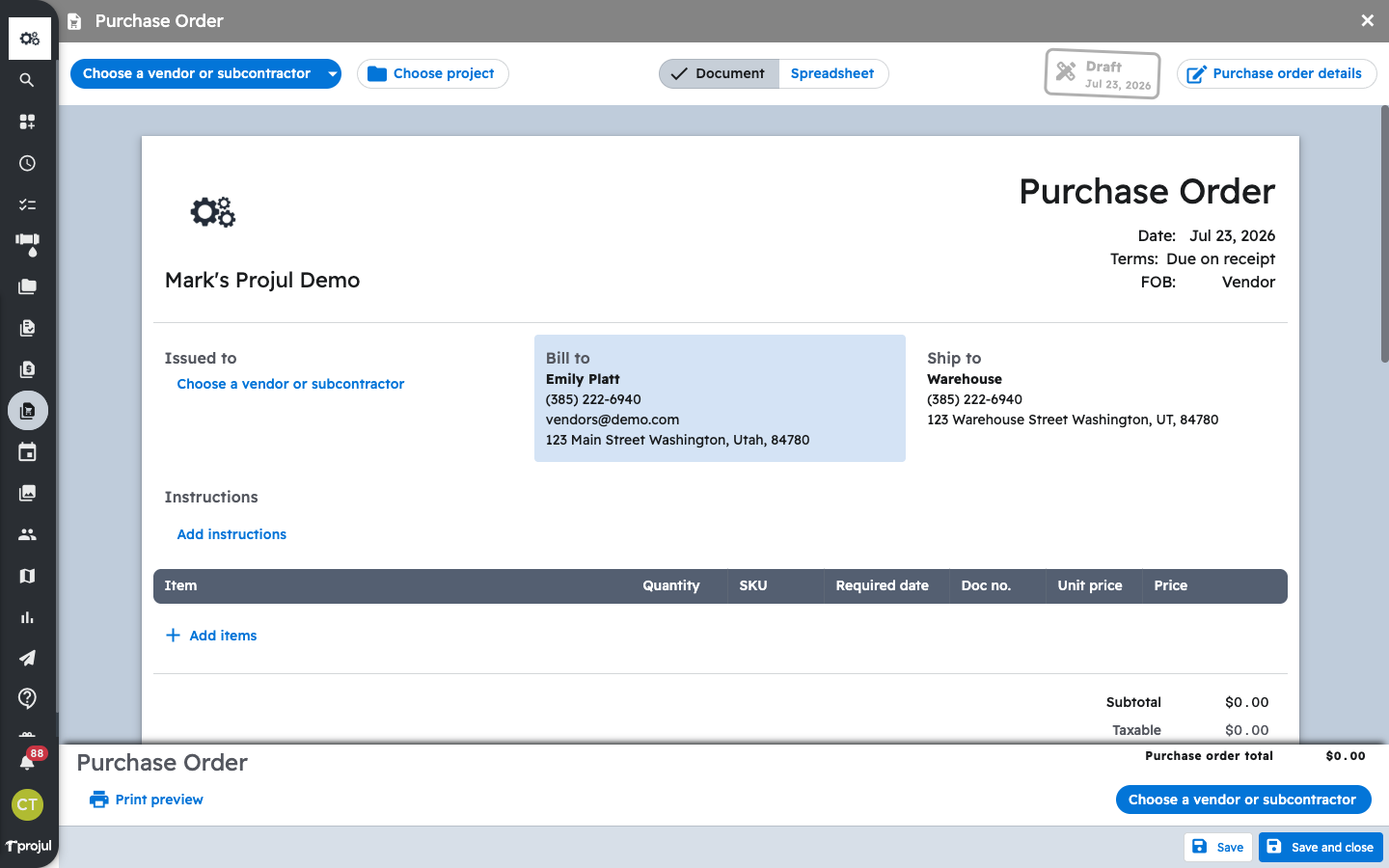This screenshot has width=1389, height=868.
Task: Select the highlighted purchase orders cart icon in sidebar
Action: coord(28,411)
